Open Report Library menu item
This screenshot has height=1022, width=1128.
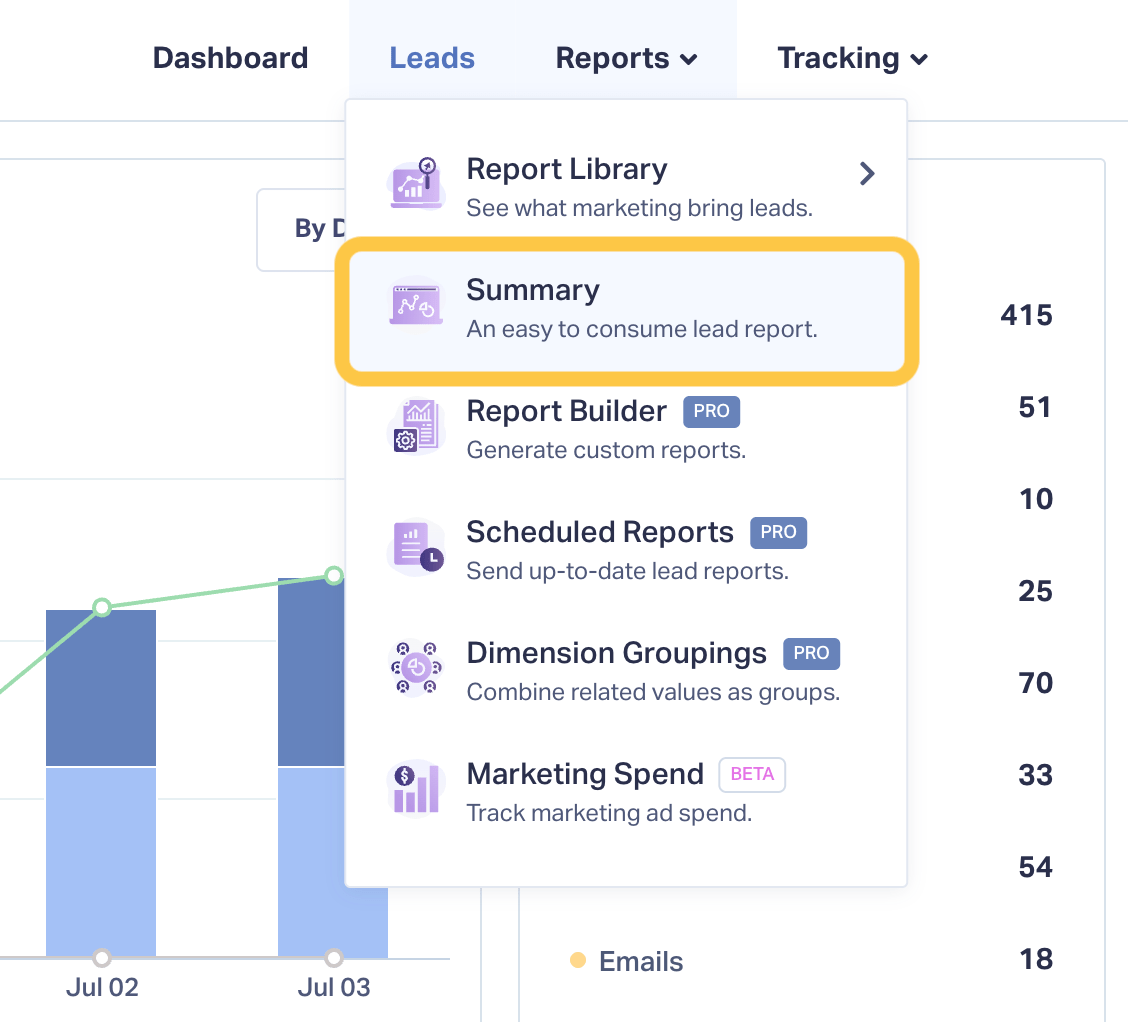627,186
